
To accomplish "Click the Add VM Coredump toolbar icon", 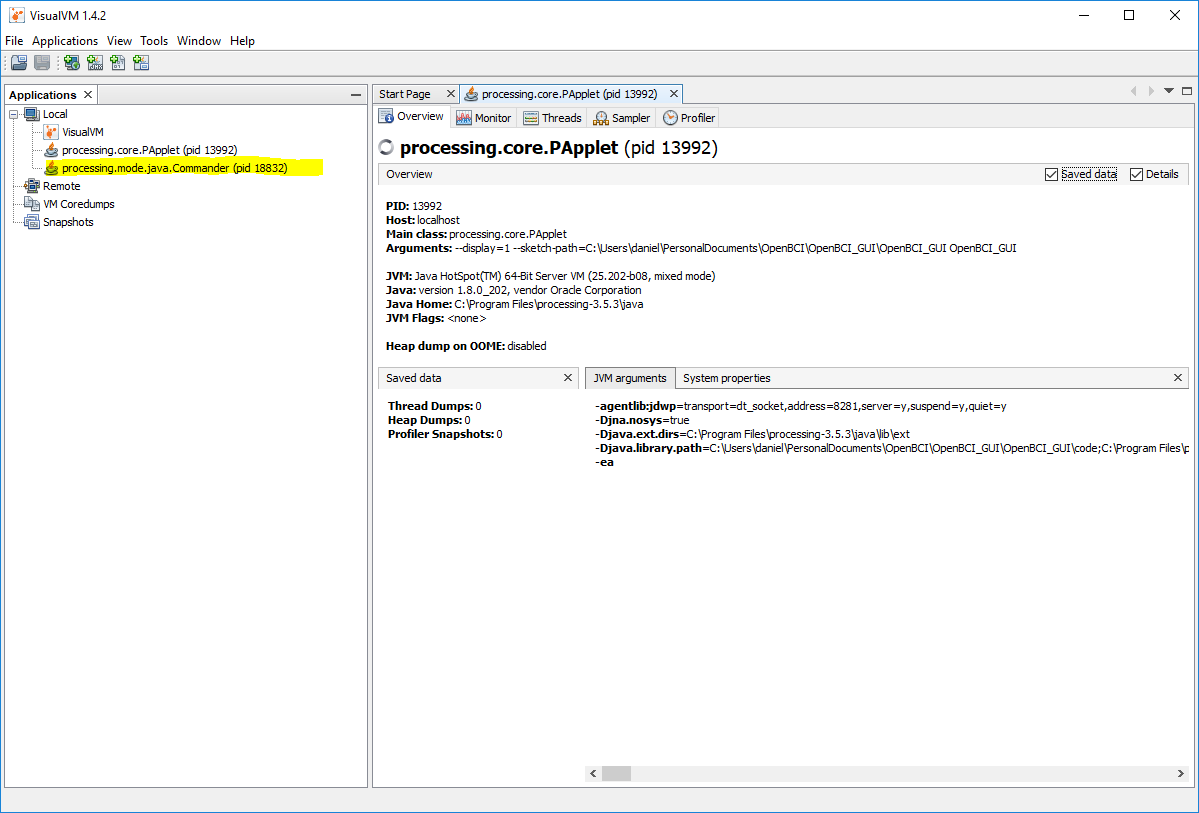I will (118, 63).
